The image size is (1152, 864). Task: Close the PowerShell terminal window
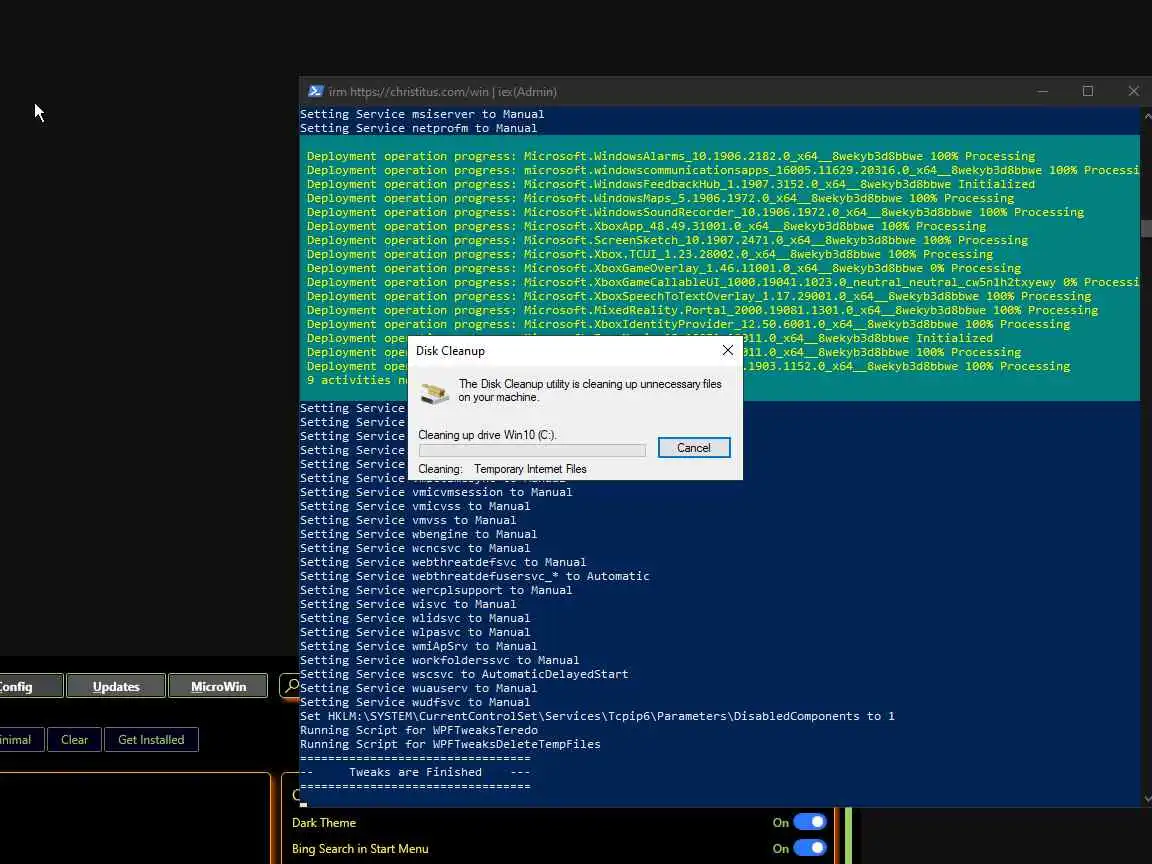pos(1133,91)
